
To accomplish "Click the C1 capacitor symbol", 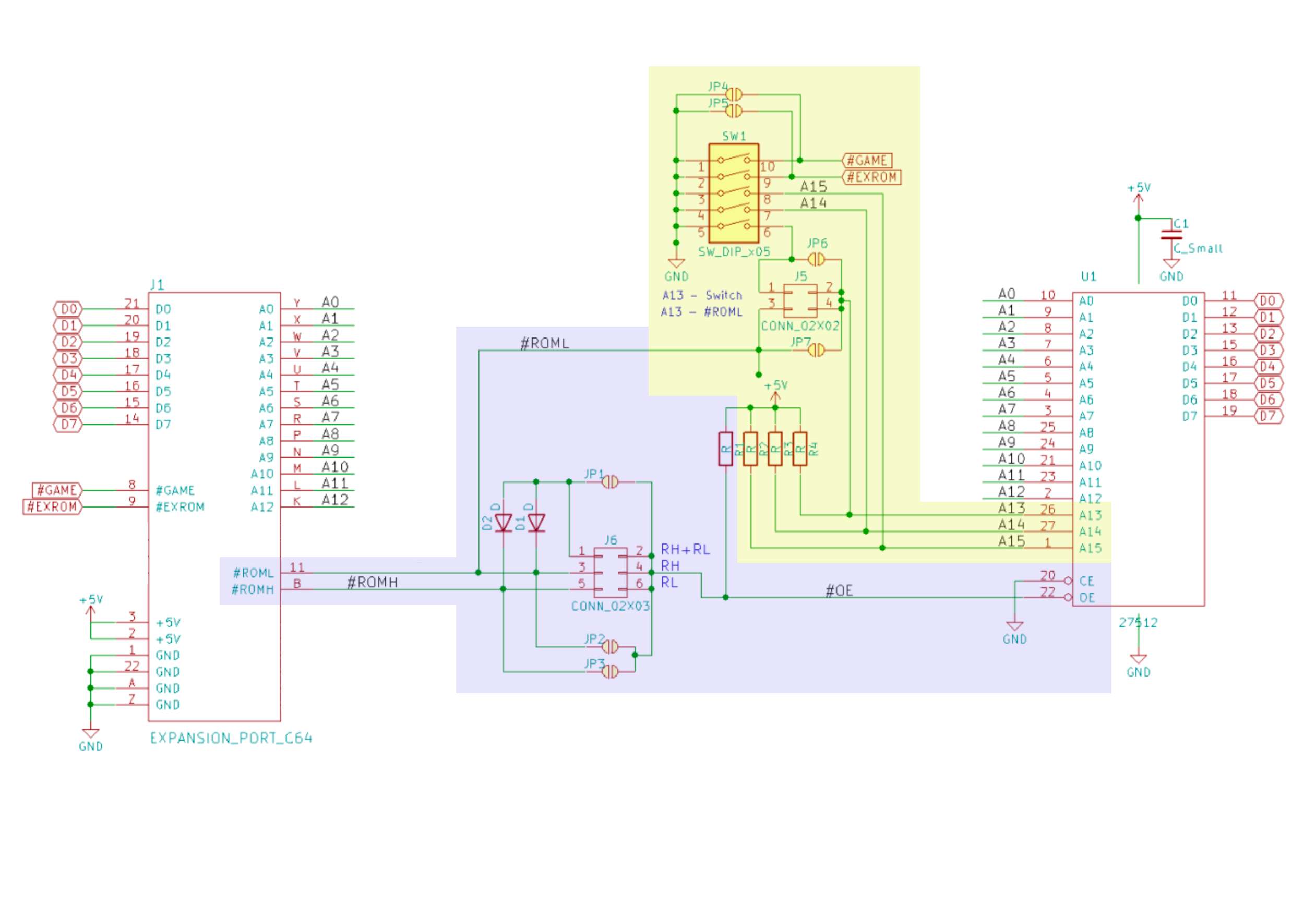I will (1171, 235).
